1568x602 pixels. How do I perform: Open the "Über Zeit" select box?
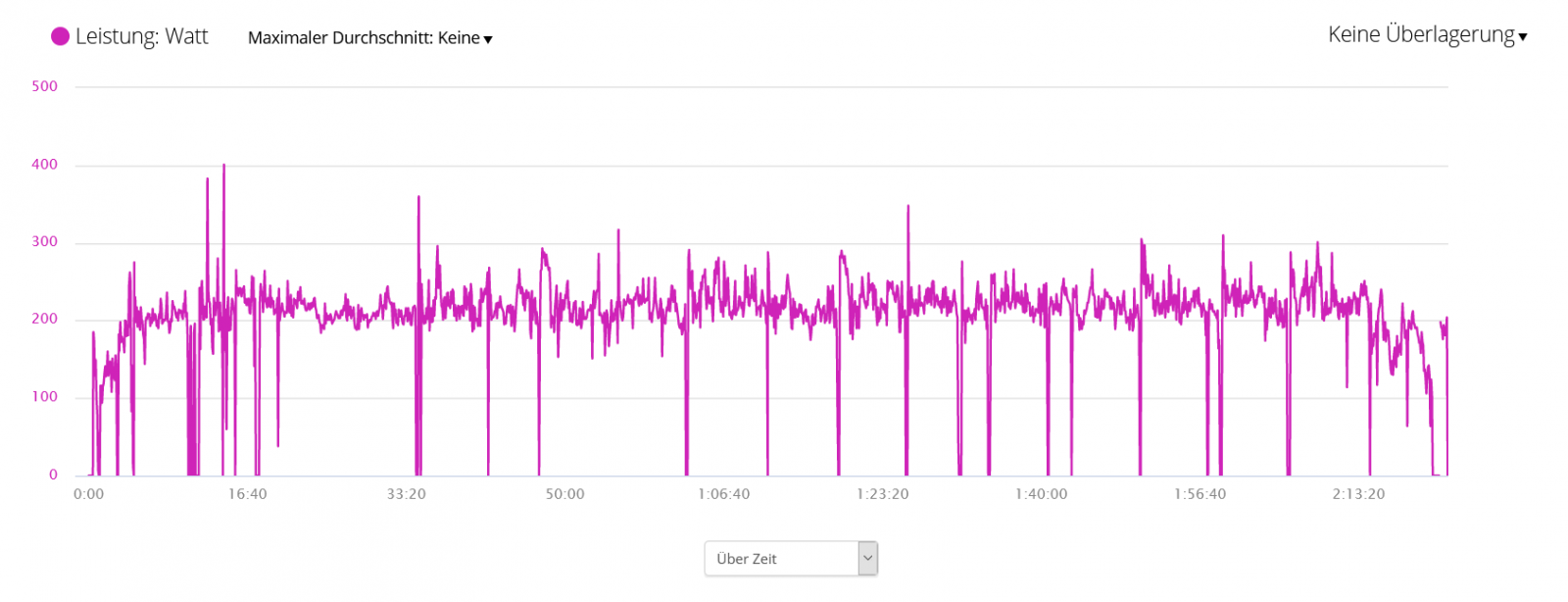tap(781, 559)
